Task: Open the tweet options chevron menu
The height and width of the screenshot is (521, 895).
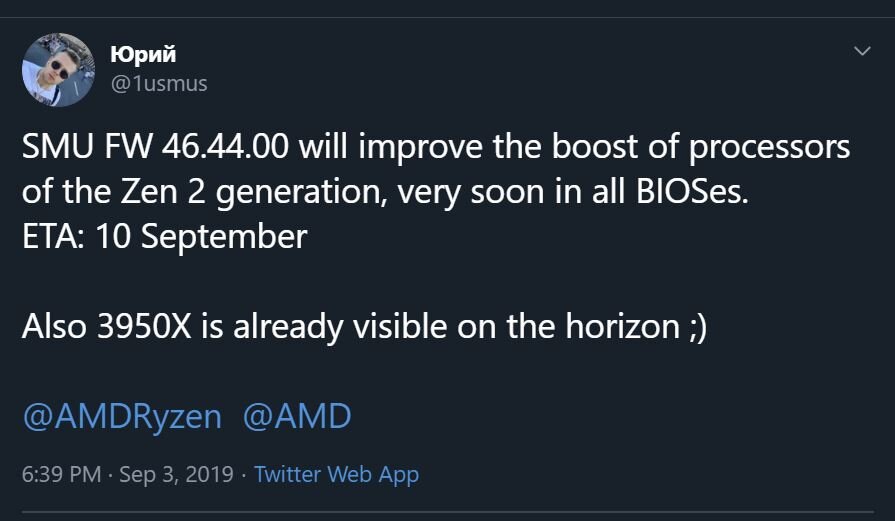Action: point(862,51)
